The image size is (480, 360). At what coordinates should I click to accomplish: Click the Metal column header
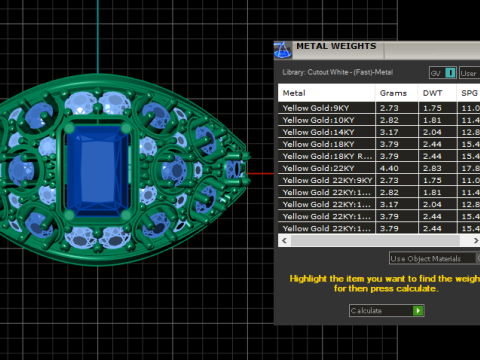pyautogui.click(x=326, y=93)
